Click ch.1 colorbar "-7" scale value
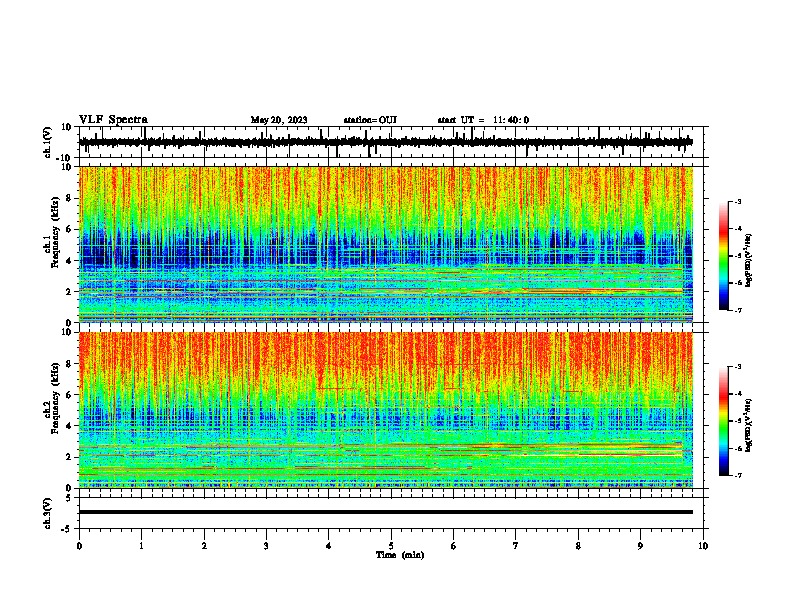The image size is (792, 612). [737, 310]
